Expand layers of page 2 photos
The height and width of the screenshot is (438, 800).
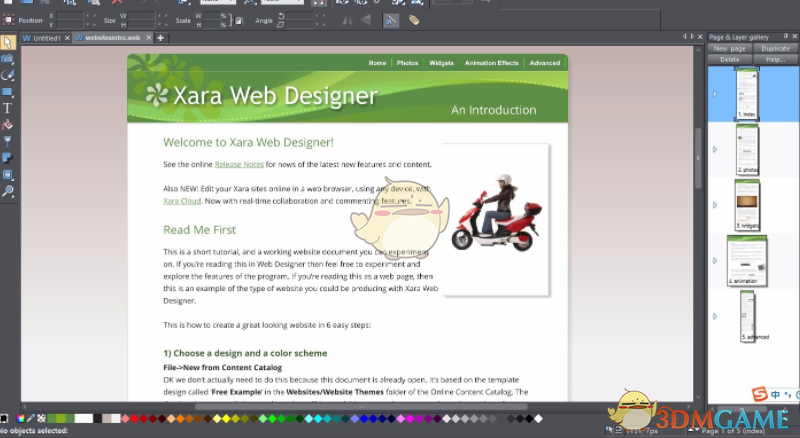[x=715, y=150]
